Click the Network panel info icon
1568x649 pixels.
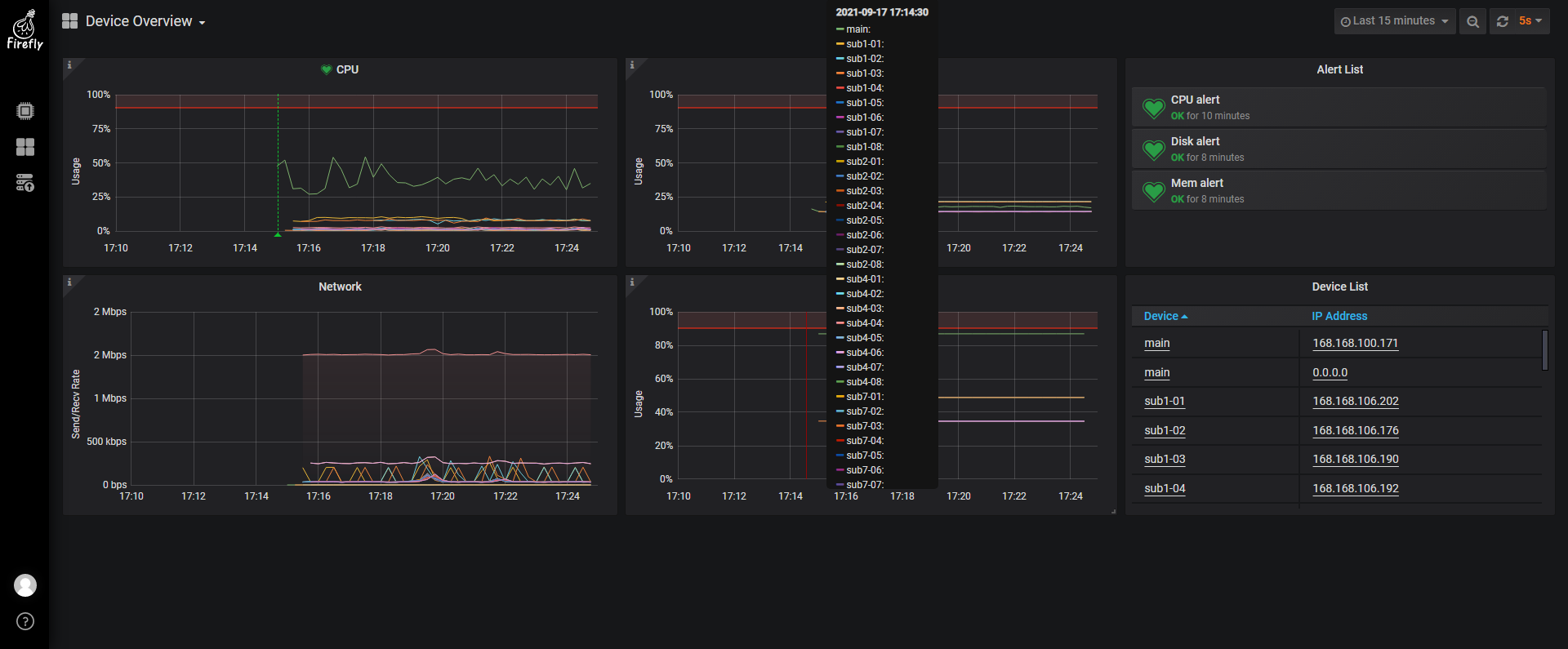69,282
